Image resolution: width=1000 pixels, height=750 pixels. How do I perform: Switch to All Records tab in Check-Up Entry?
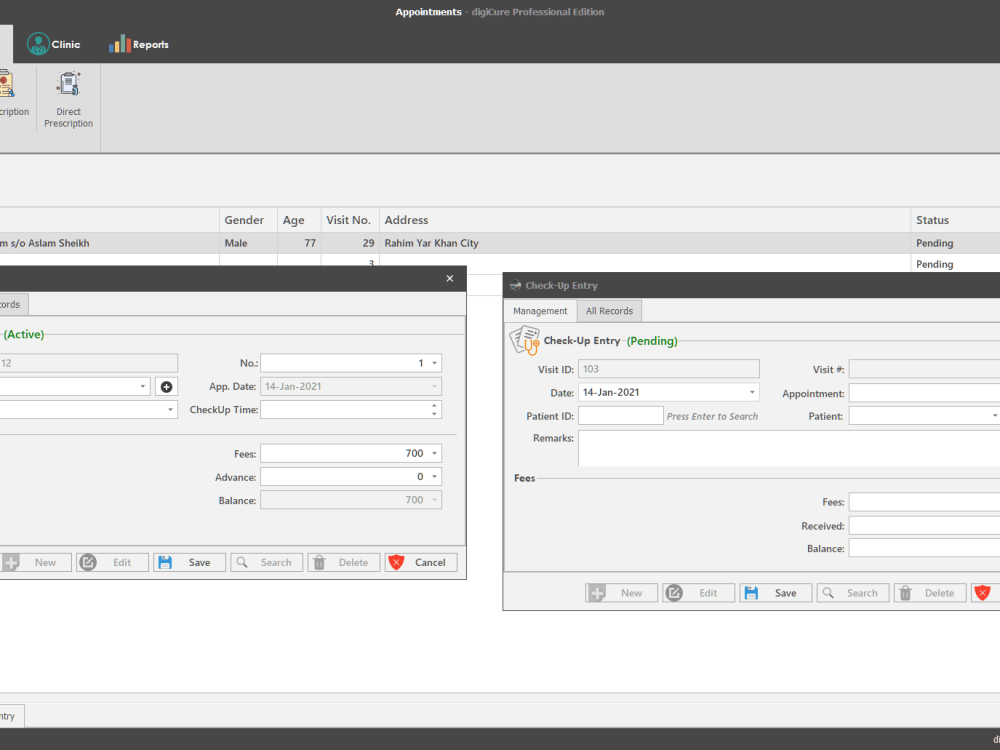coord(609,311)
